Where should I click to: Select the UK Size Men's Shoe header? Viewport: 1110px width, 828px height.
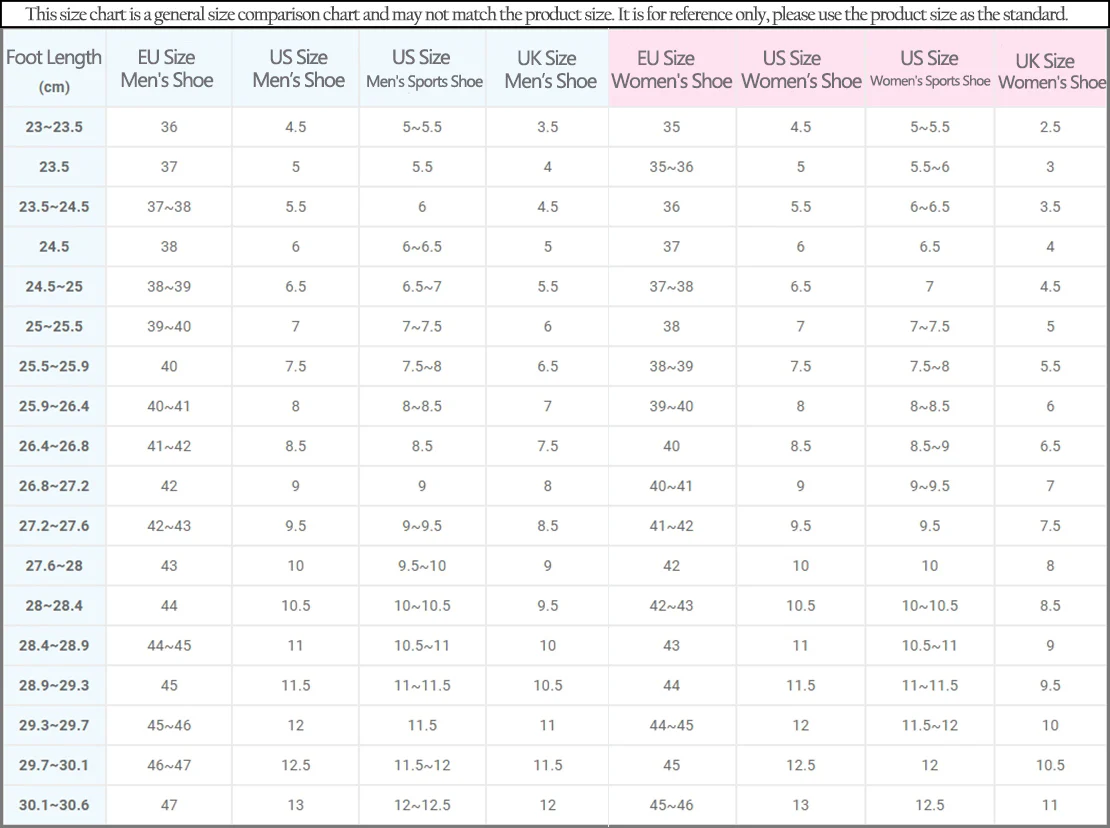click(548, 69)
